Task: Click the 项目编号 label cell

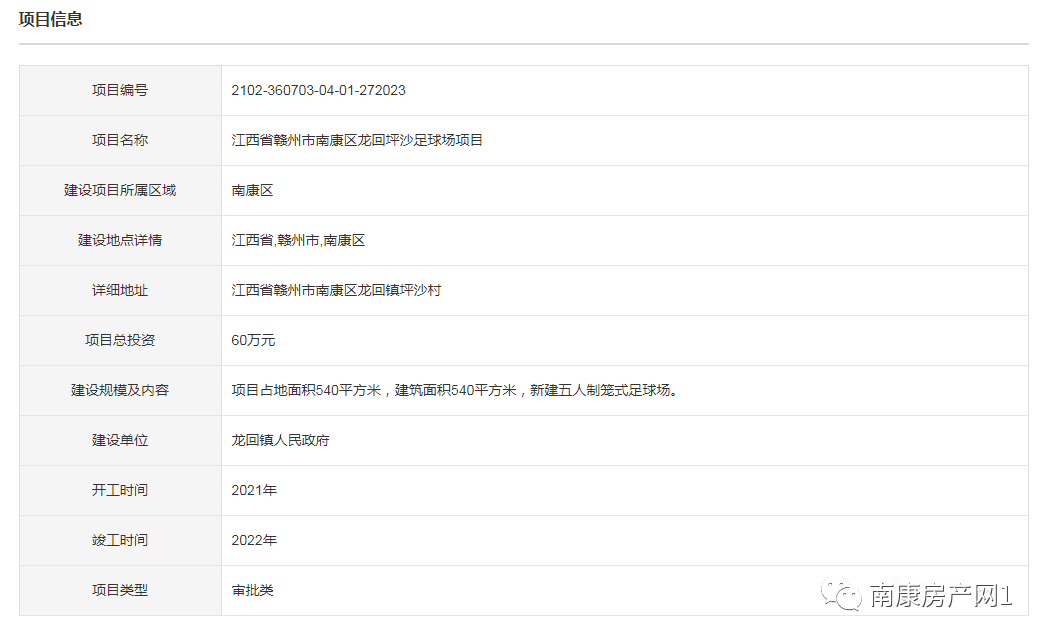Action: click(x=120, y=90)
